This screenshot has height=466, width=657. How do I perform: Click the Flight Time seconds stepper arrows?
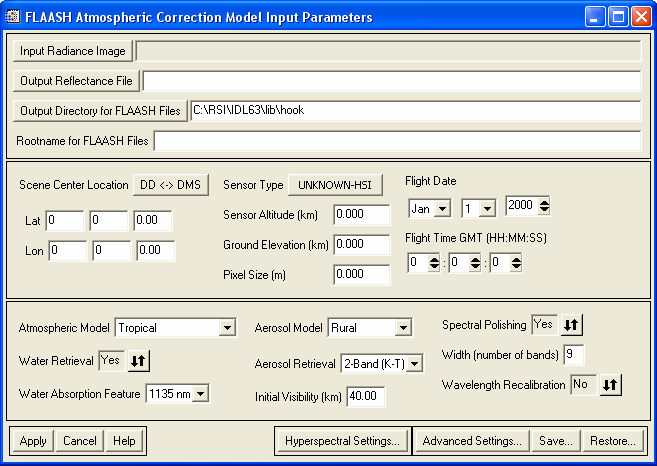click(516, 263)
